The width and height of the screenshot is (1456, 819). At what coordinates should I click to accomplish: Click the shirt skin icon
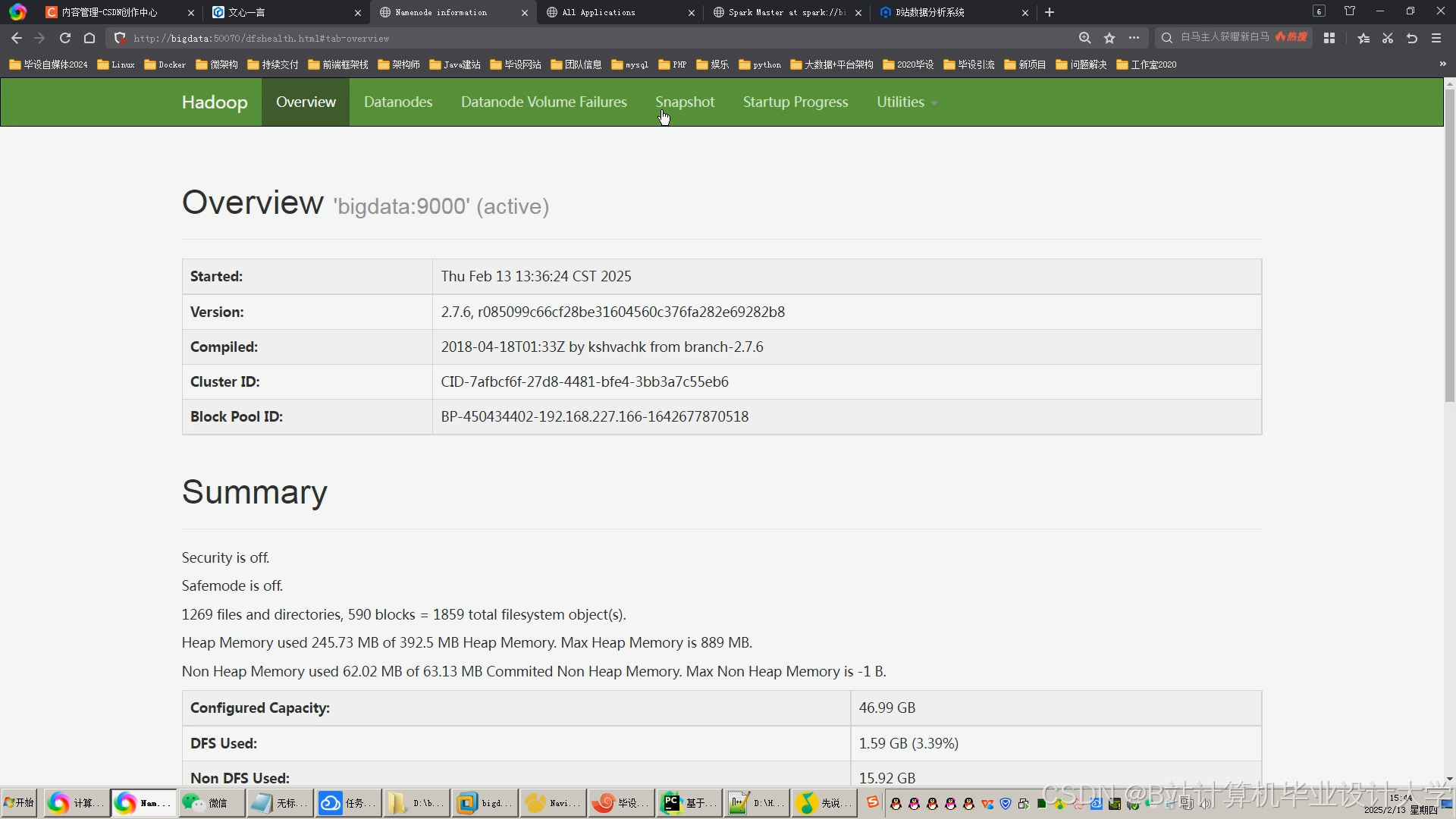pos(1350,11)
